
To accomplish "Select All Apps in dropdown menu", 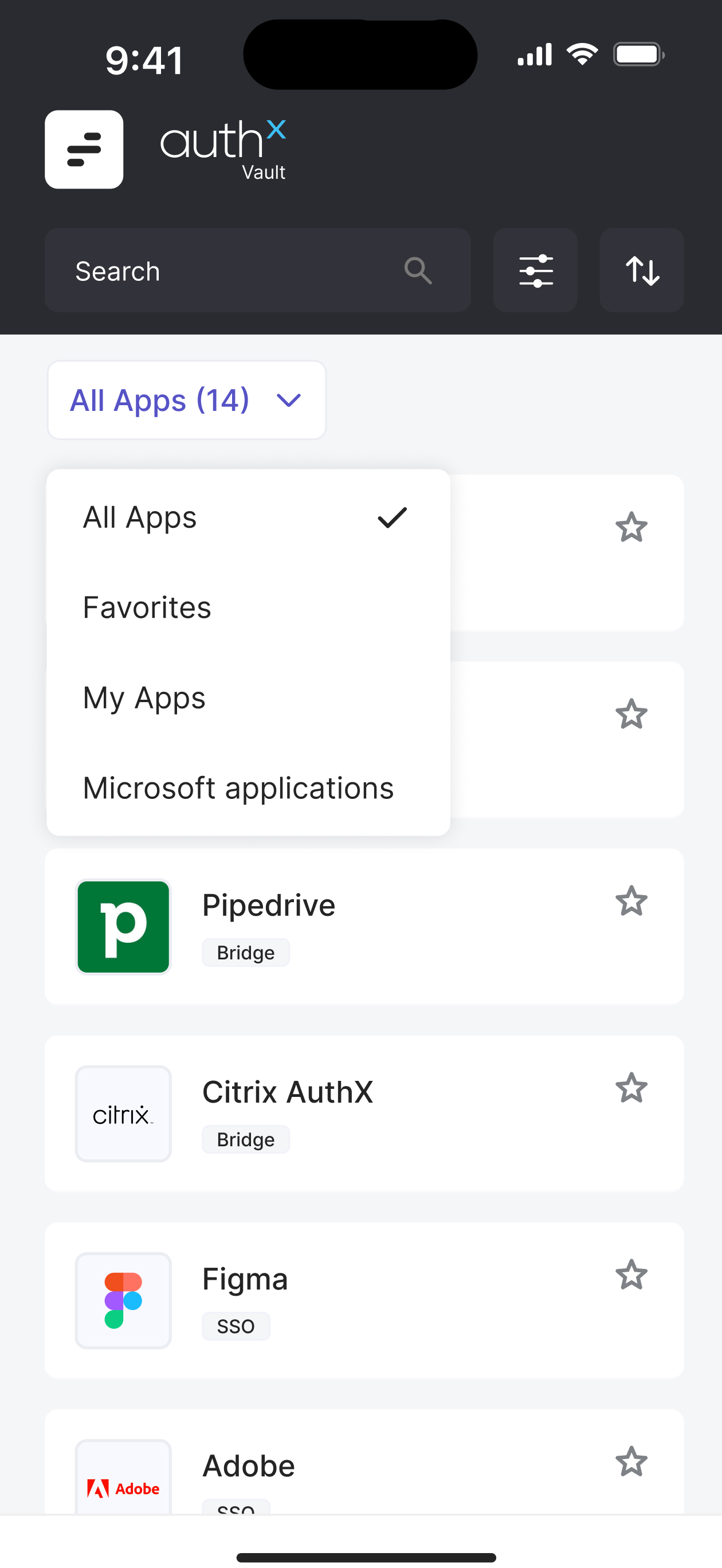I will pyautogui.click(x=248, y=518).
